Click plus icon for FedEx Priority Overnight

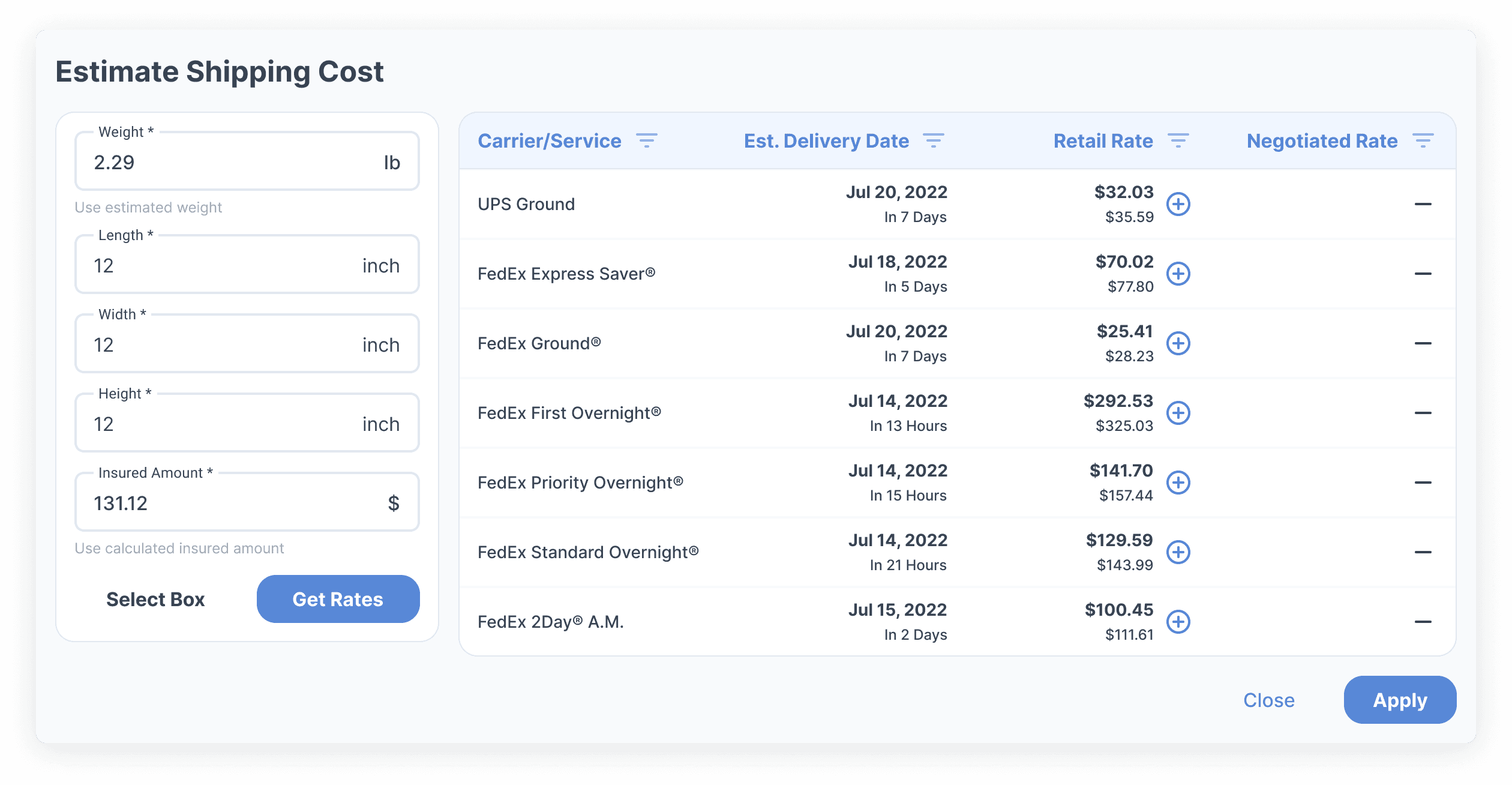(x=1178, y=483)
